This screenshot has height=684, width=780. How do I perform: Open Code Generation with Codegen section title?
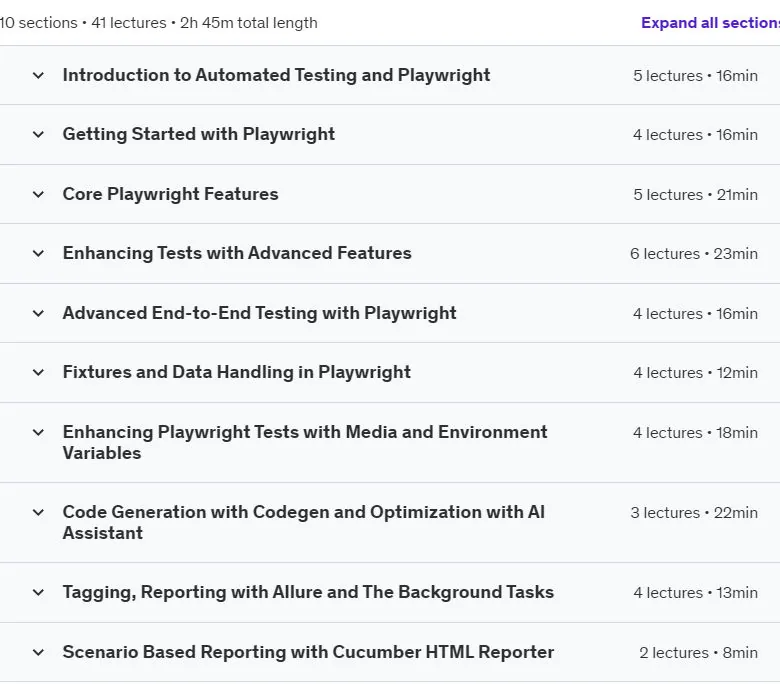coord(303,522)
